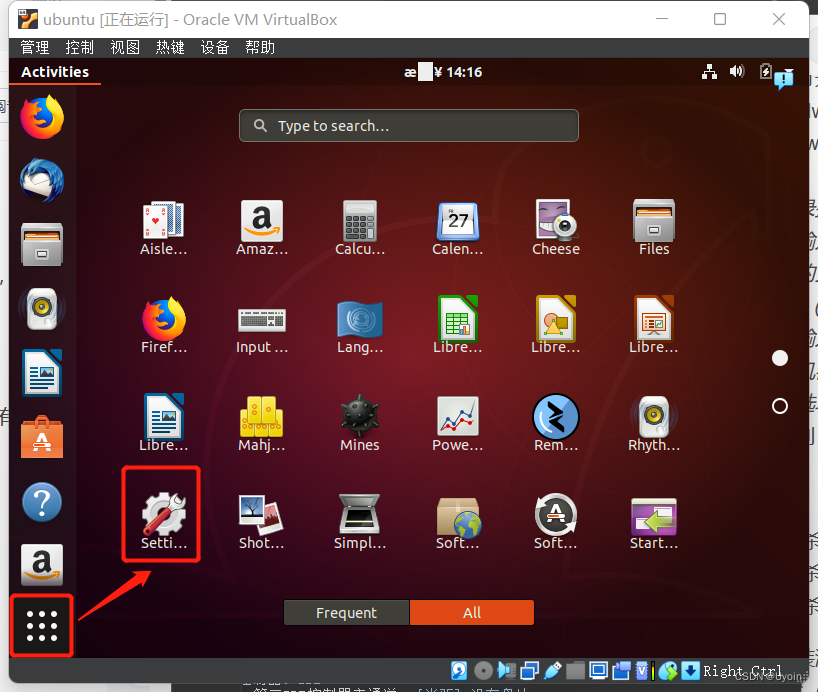
Task: Open the 热键 menu
Action: point(170,47)
